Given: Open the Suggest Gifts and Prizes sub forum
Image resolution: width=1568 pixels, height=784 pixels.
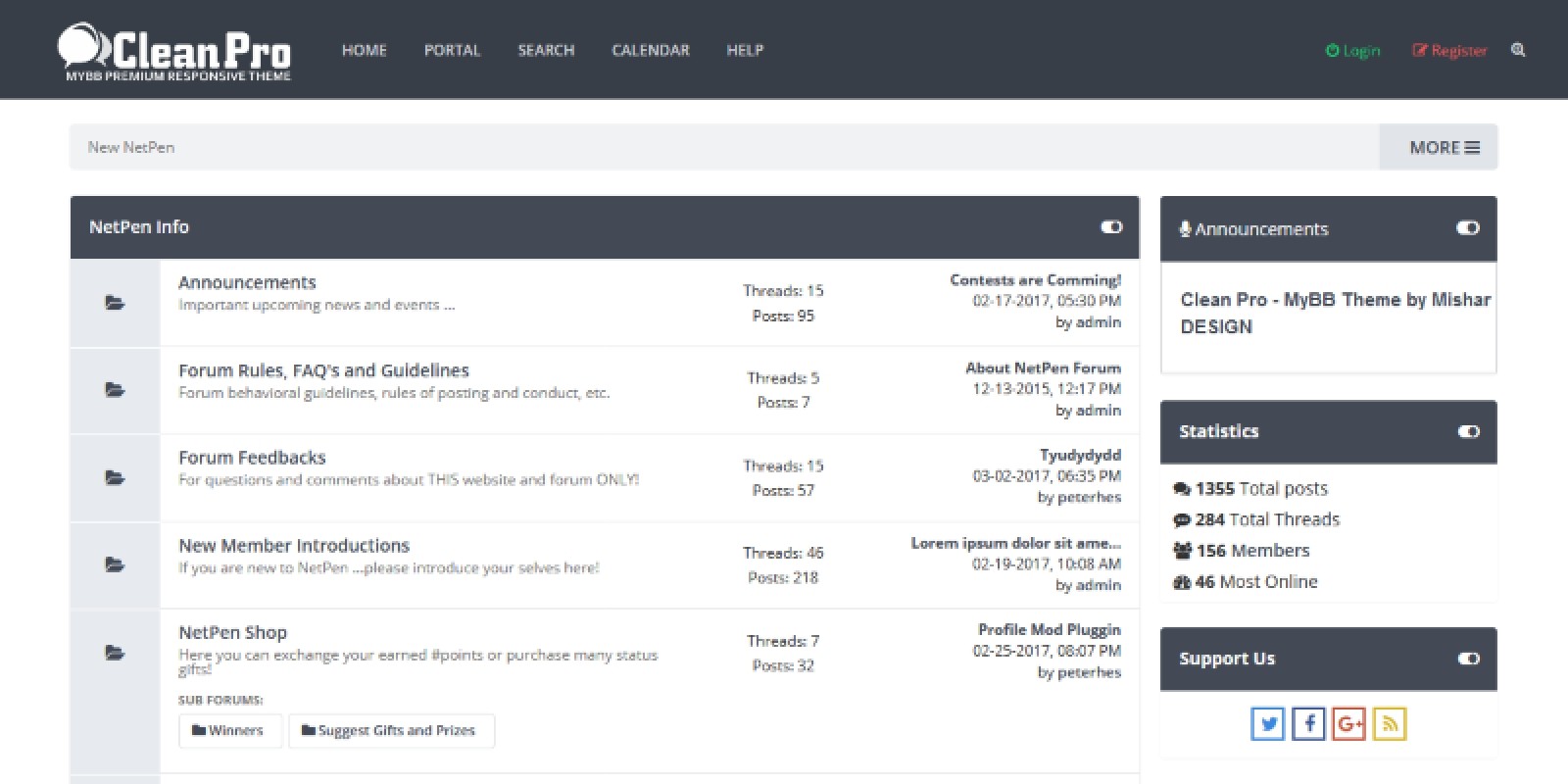Looking at the screenshot, I should [391, 730].
